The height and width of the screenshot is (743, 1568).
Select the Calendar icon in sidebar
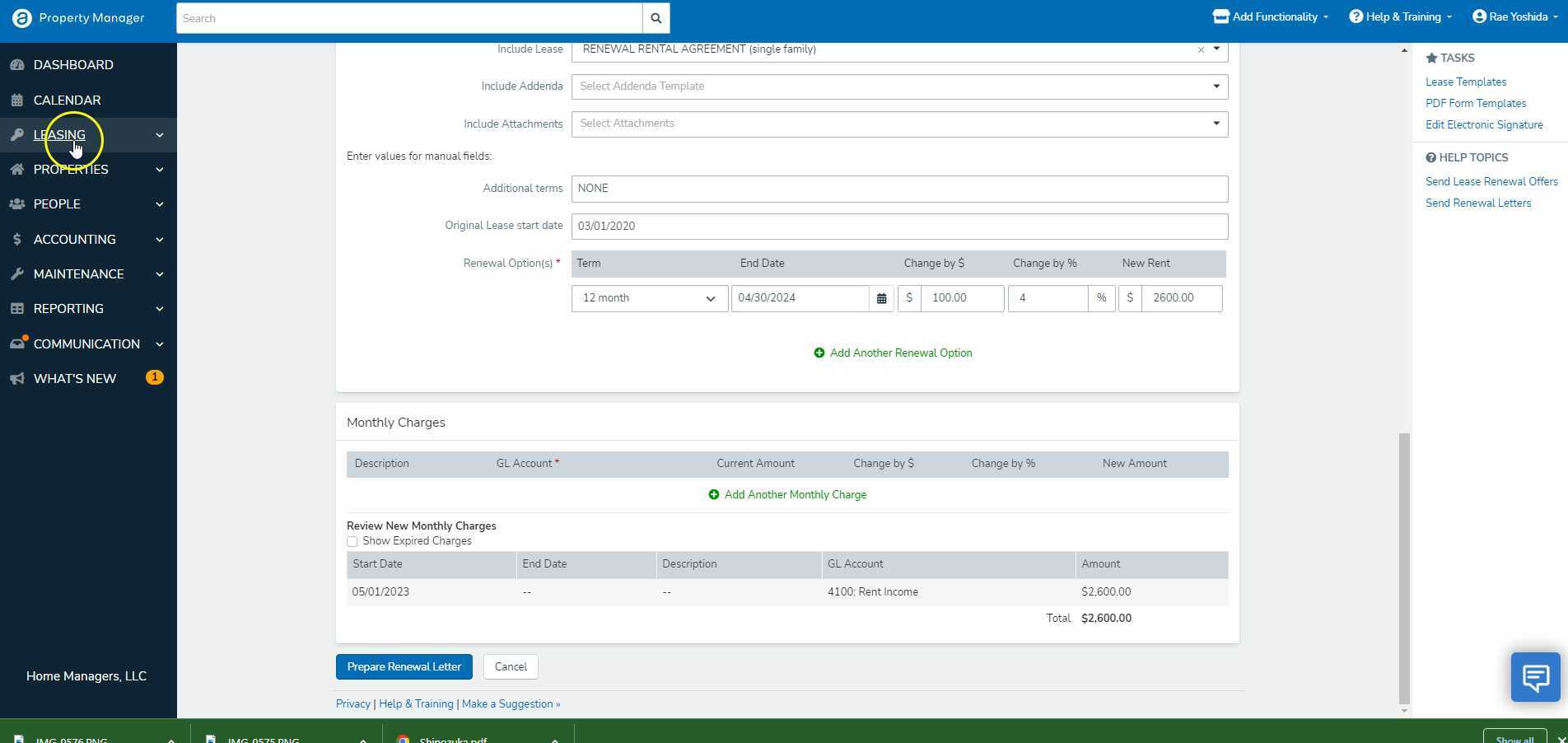(x=15, y=100)
